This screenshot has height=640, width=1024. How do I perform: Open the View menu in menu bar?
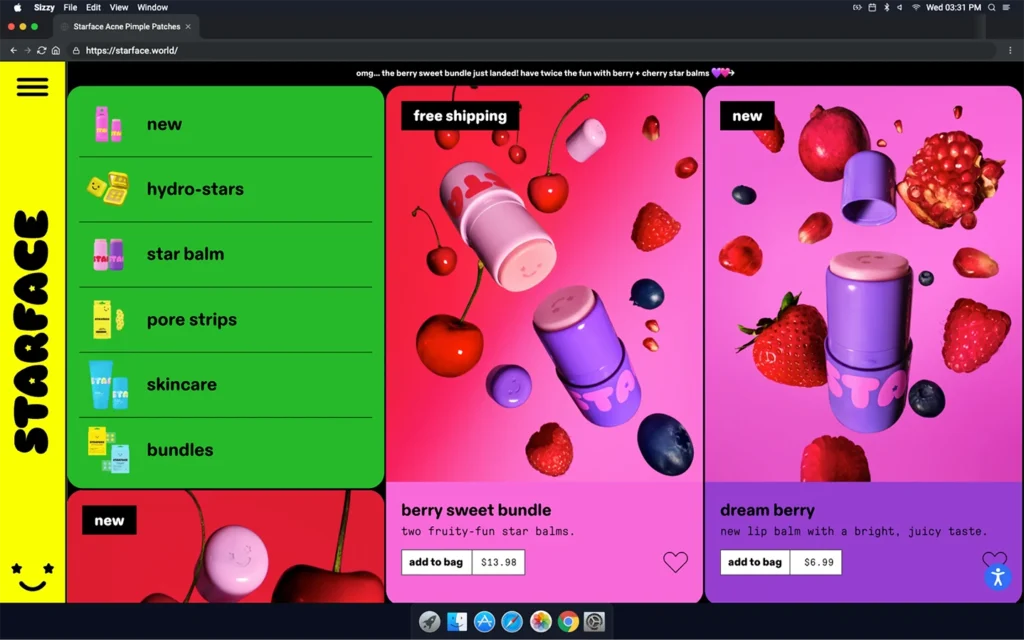pyautogui.click(x=118, y=7)
